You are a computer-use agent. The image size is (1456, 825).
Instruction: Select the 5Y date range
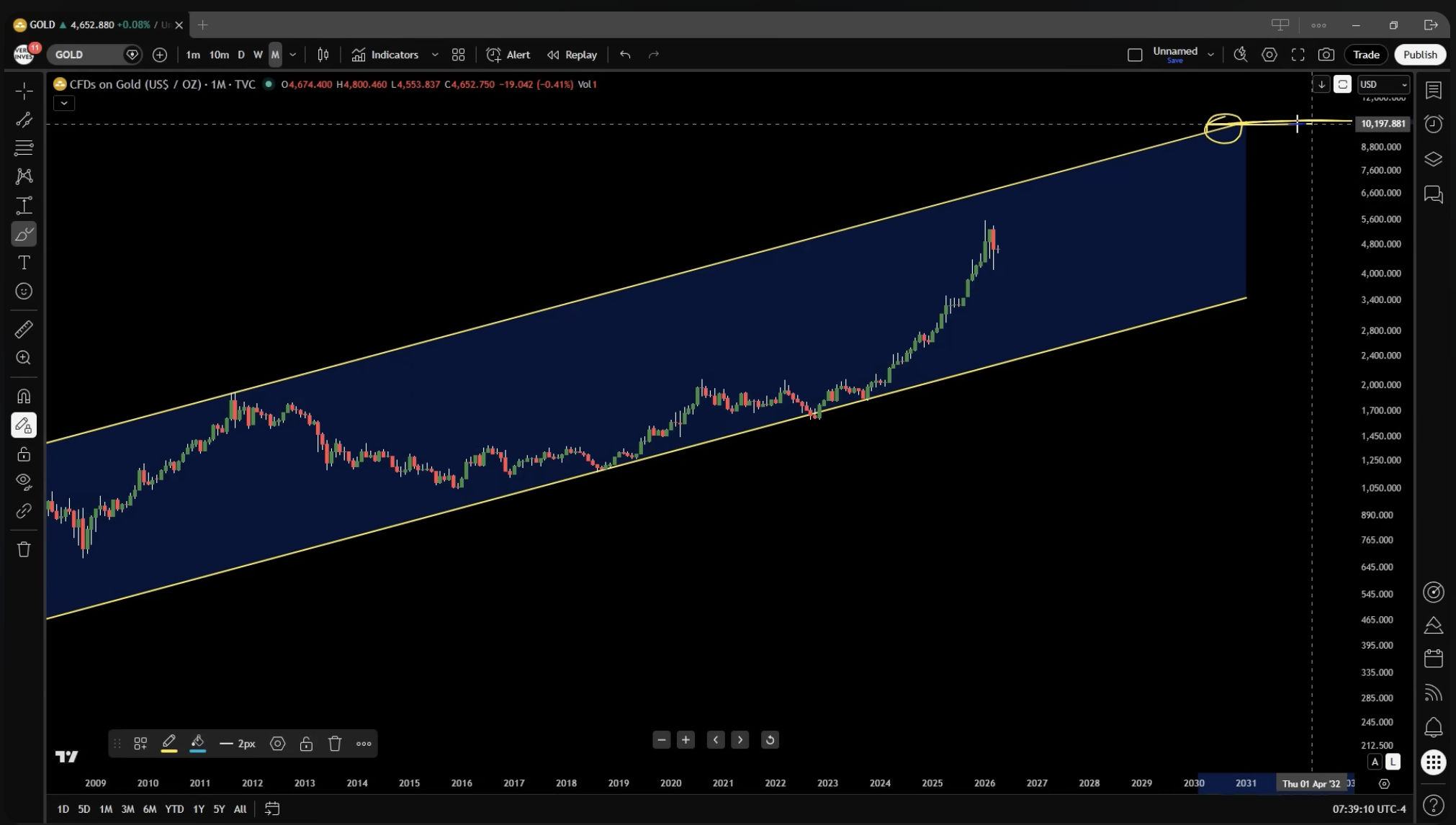coord(219,809)
